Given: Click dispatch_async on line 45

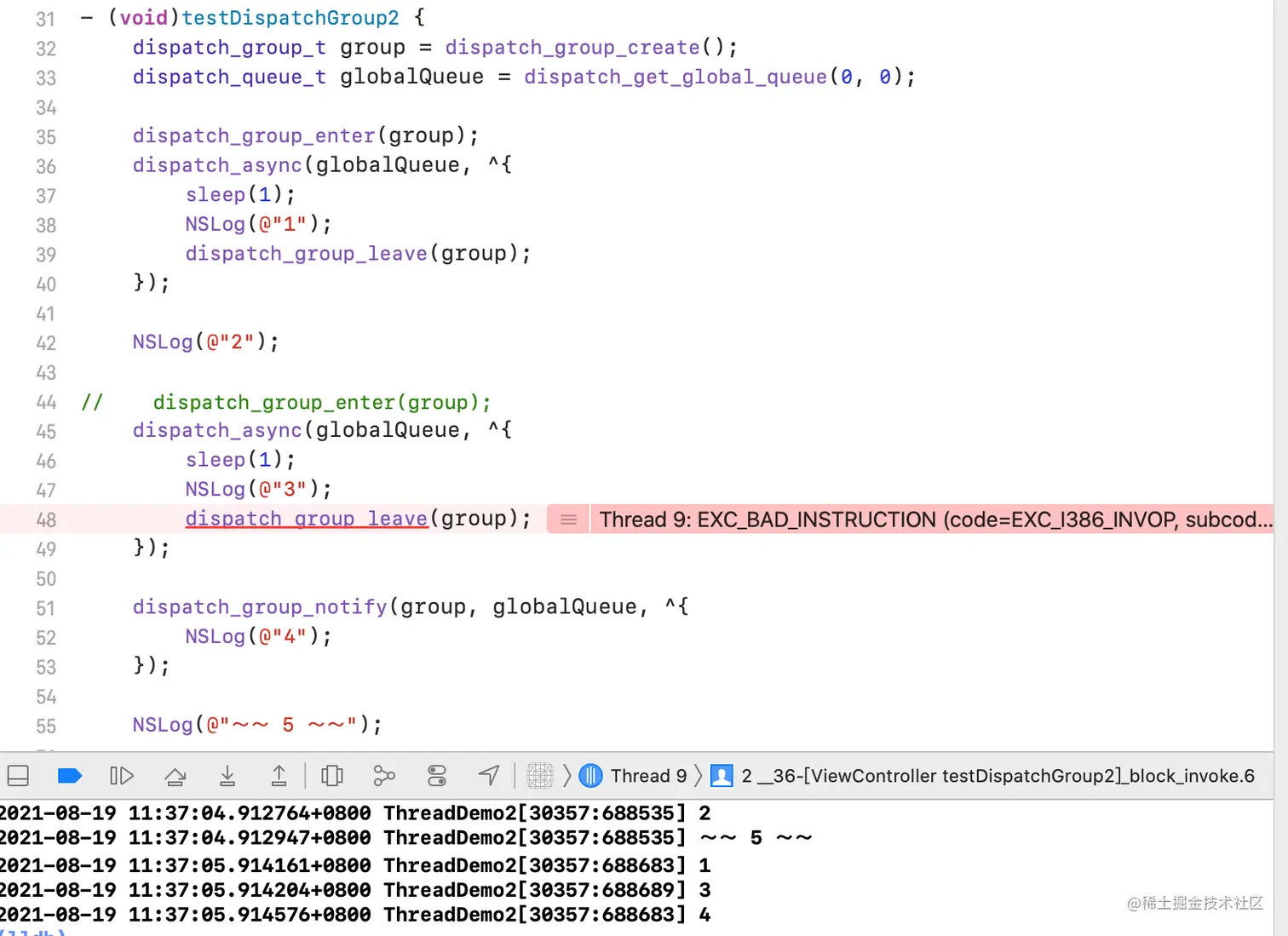Looking at the screenshot, I should click(x=217, y=430).
